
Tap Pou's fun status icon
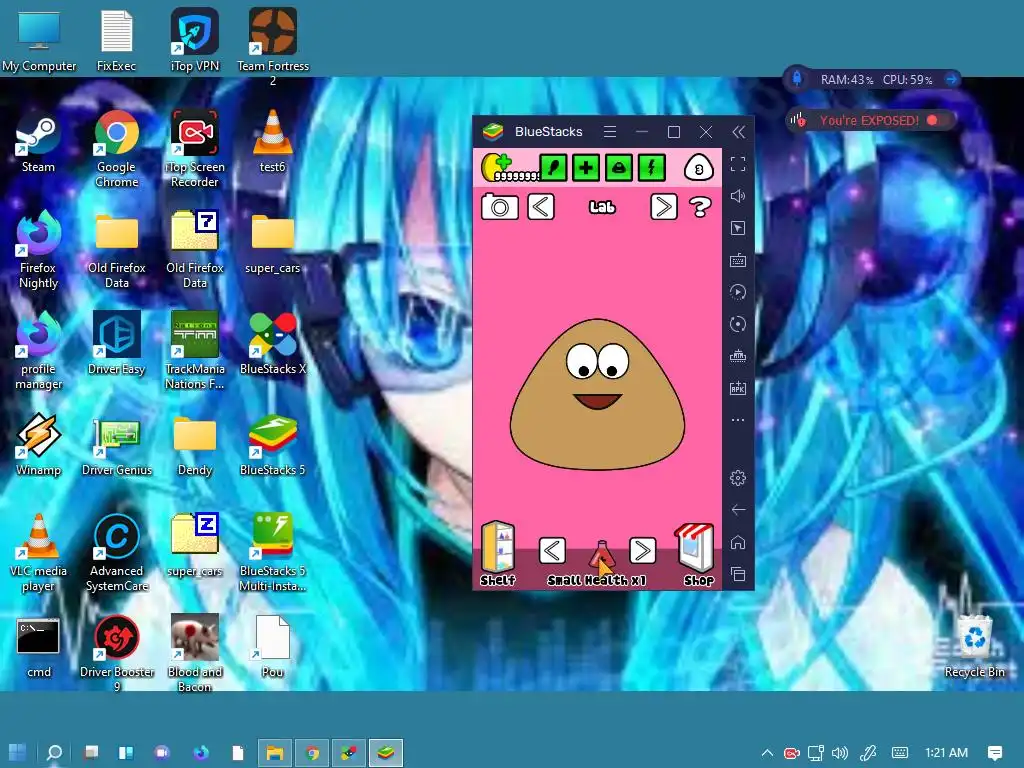[618, 168]
